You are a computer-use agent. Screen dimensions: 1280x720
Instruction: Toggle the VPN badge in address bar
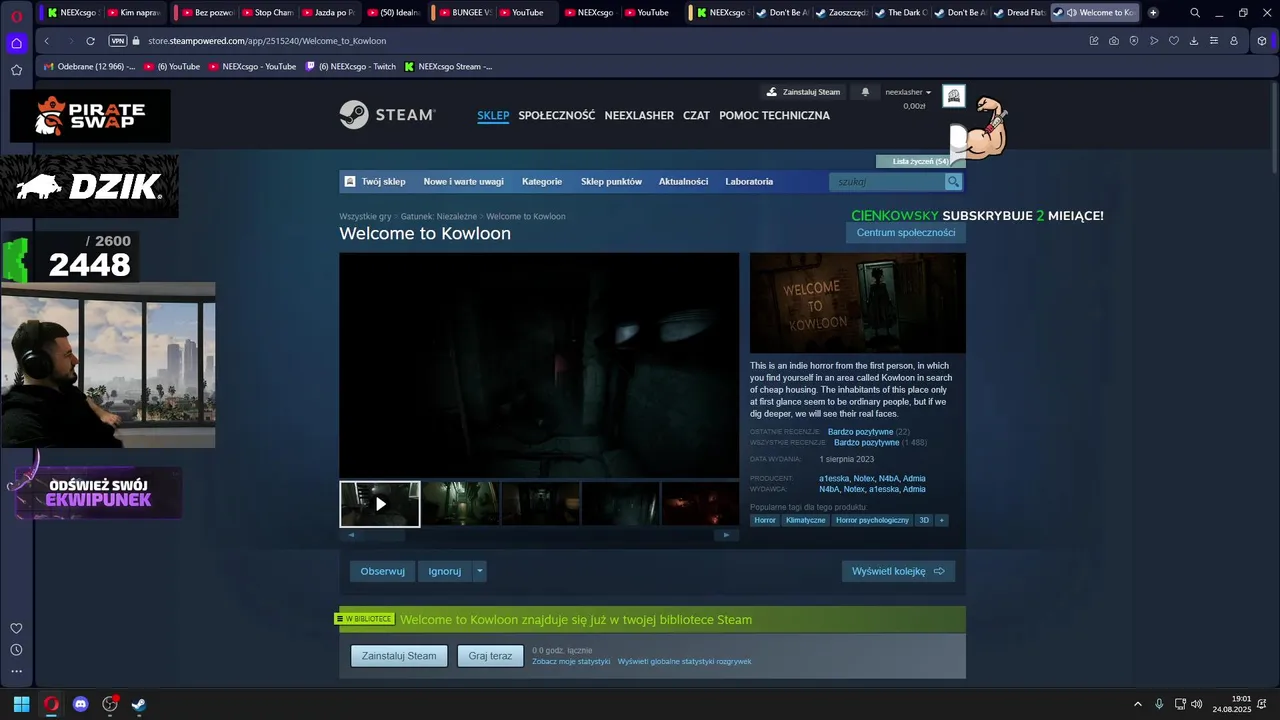pyautogui.click(x=117, y=41)
